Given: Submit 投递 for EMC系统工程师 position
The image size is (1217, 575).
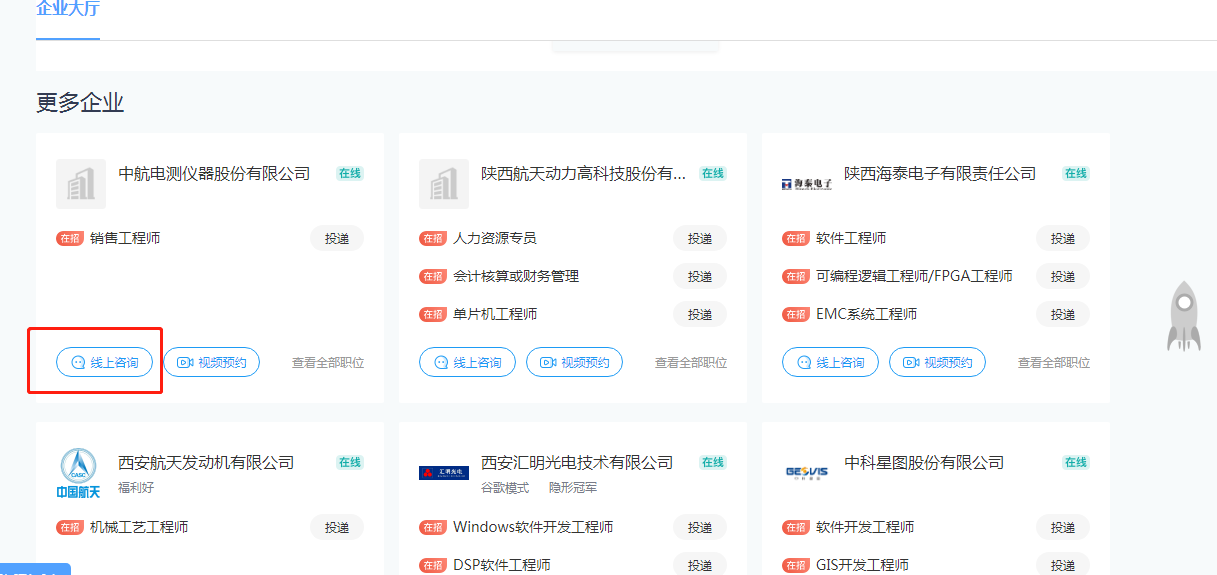Looking at the screenshot, I should (1063, 314).
